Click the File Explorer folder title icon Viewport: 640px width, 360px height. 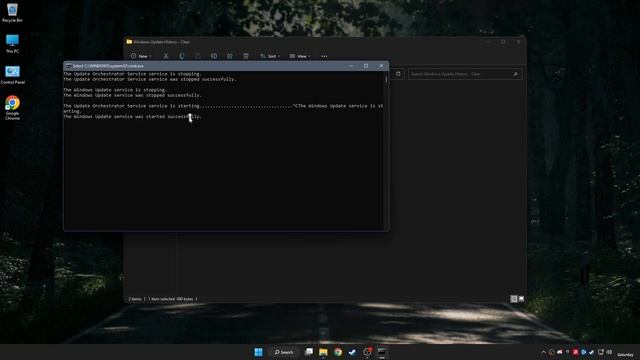[129, 42]
